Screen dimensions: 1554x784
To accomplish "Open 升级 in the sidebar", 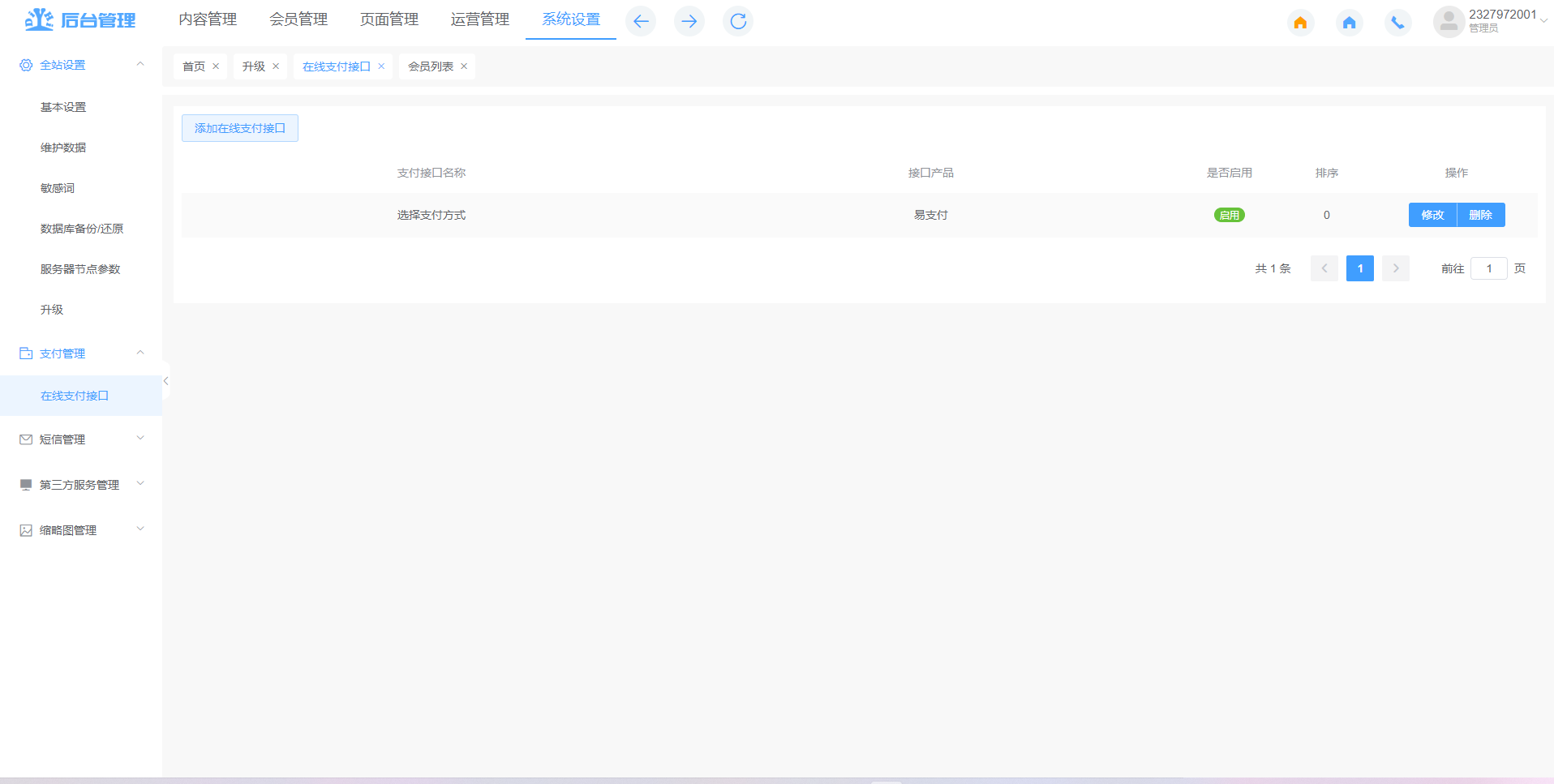I will (x=52, y=310).
